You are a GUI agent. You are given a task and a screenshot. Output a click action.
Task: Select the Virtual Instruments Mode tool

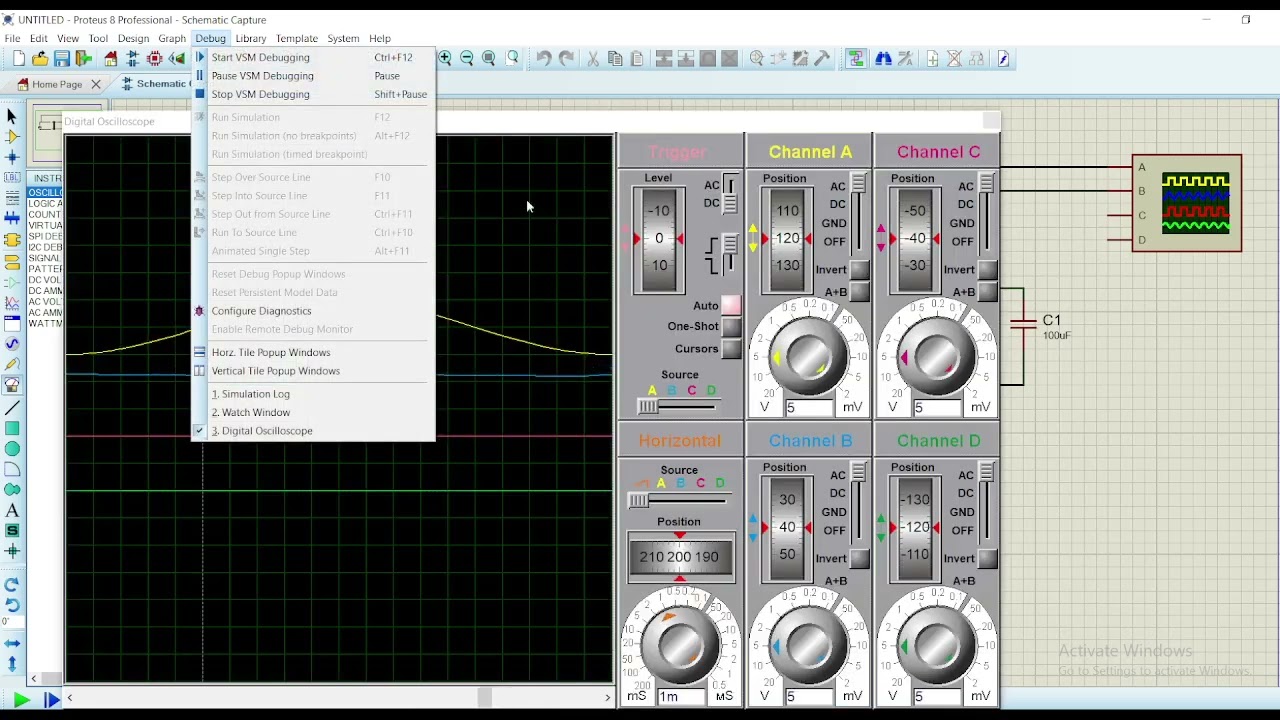12,385
